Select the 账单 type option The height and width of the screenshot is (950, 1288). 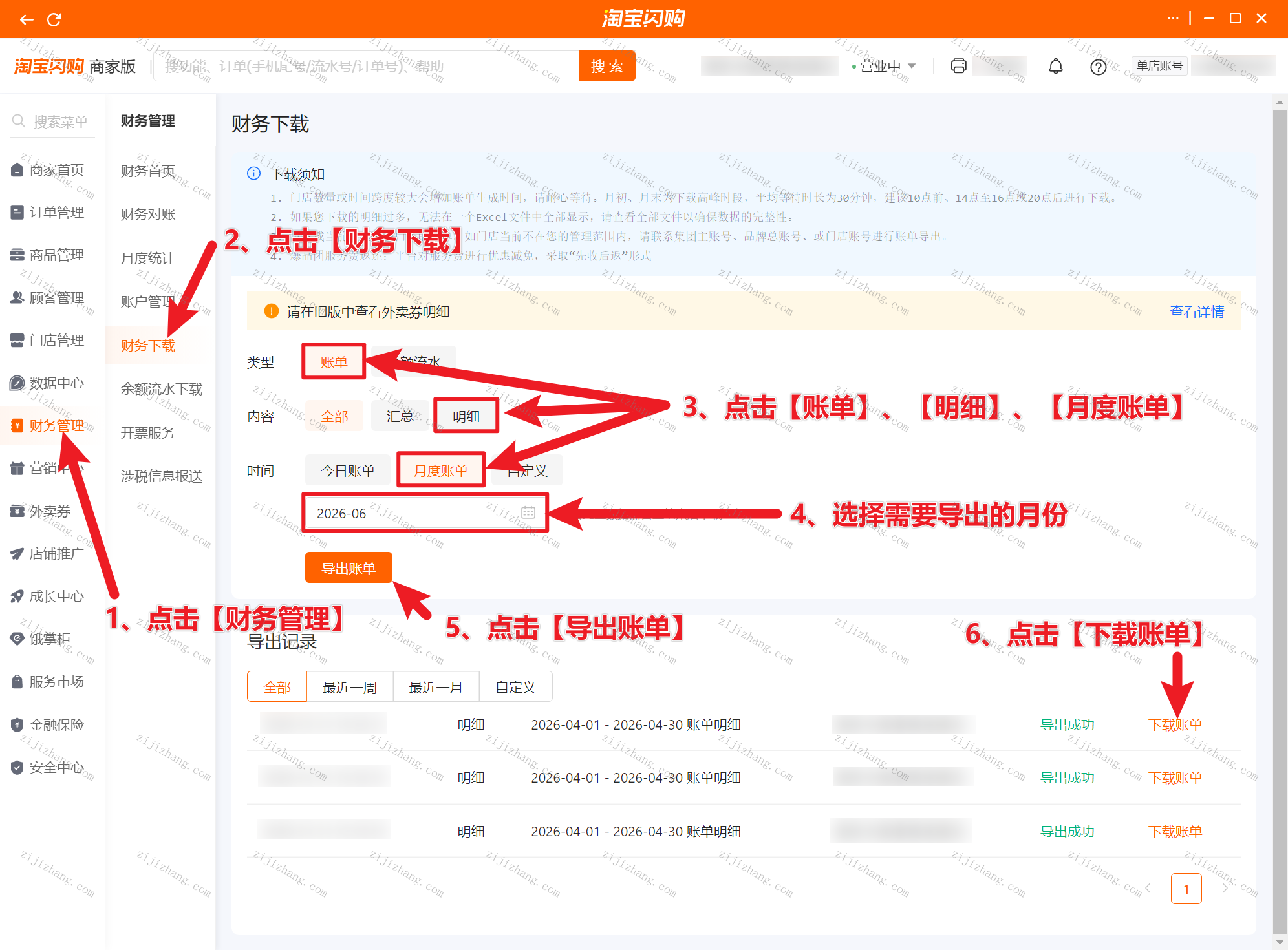click(334, 362)
